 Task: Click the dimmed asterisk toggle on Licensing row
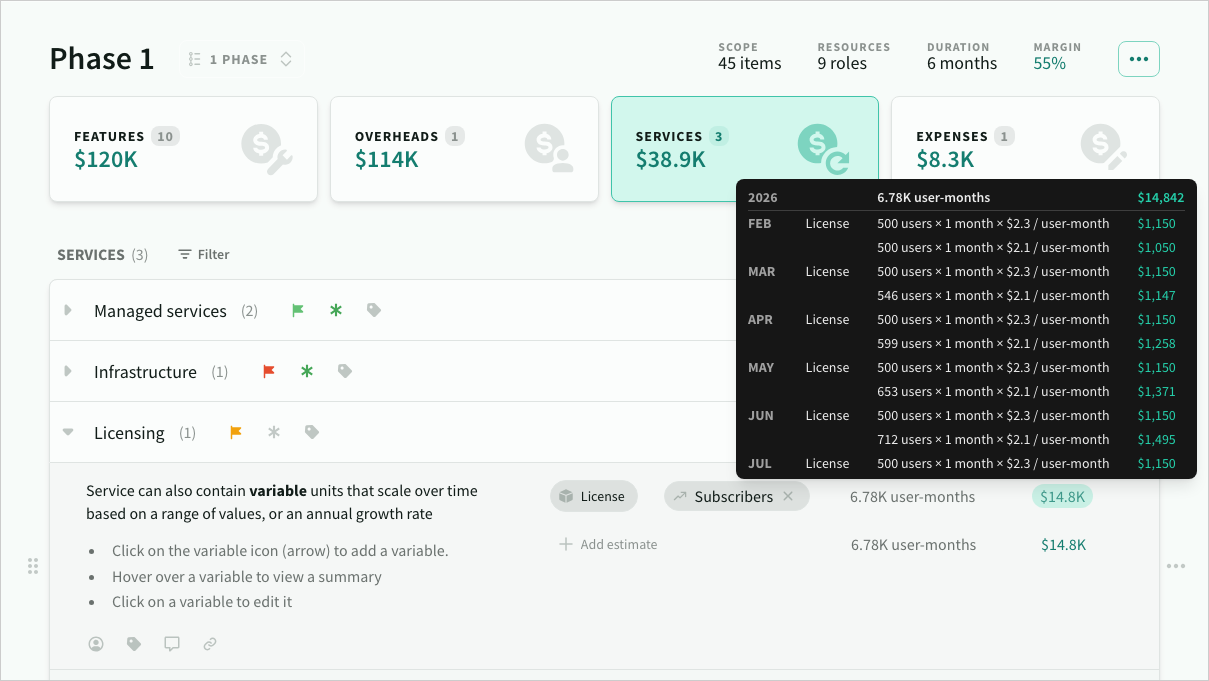[x=273, y=432]
